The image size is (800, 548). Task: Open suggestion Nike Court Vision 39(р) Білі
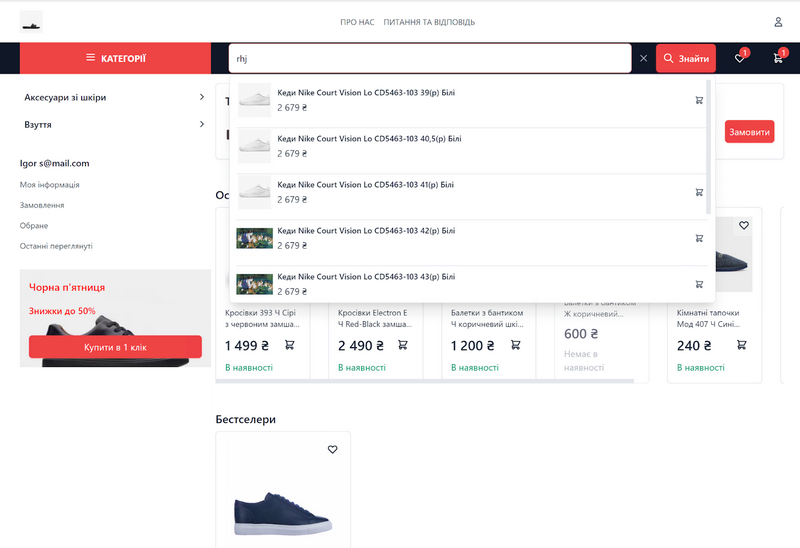pyautogui.click(x=366, y=92)
